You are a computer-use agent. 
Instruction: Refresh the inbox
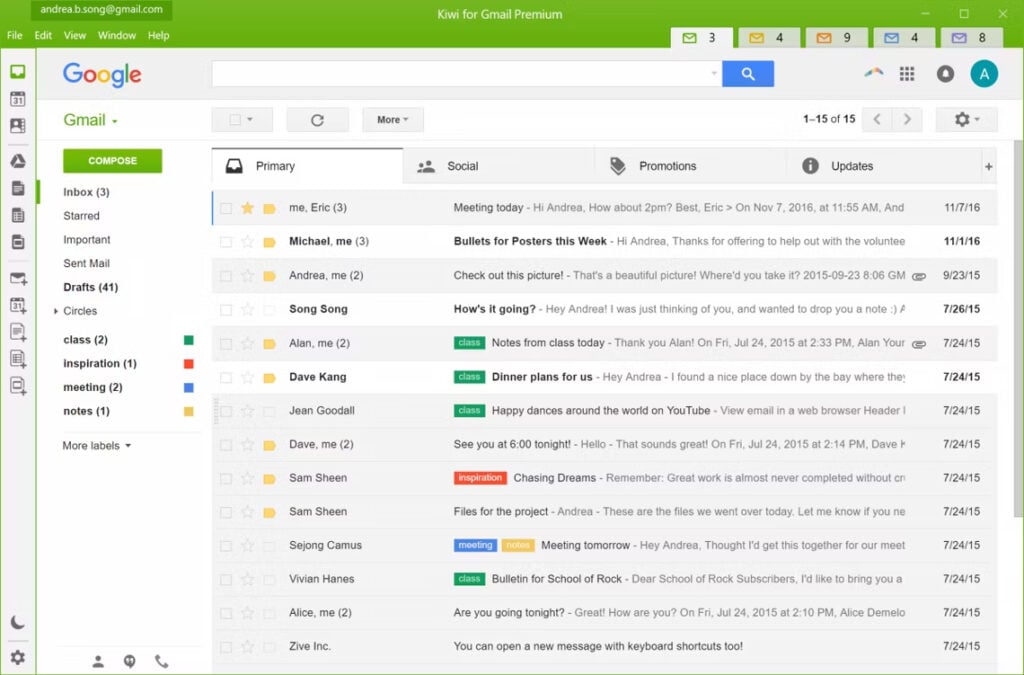tap(317, 119)
